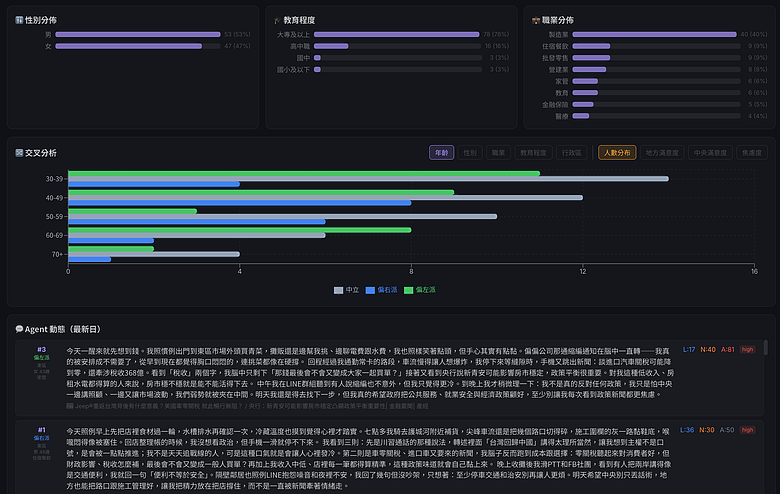The image size is (780, 494).
Task: Click the Agent feed vertical scrollbar
Action: (766, 347)
